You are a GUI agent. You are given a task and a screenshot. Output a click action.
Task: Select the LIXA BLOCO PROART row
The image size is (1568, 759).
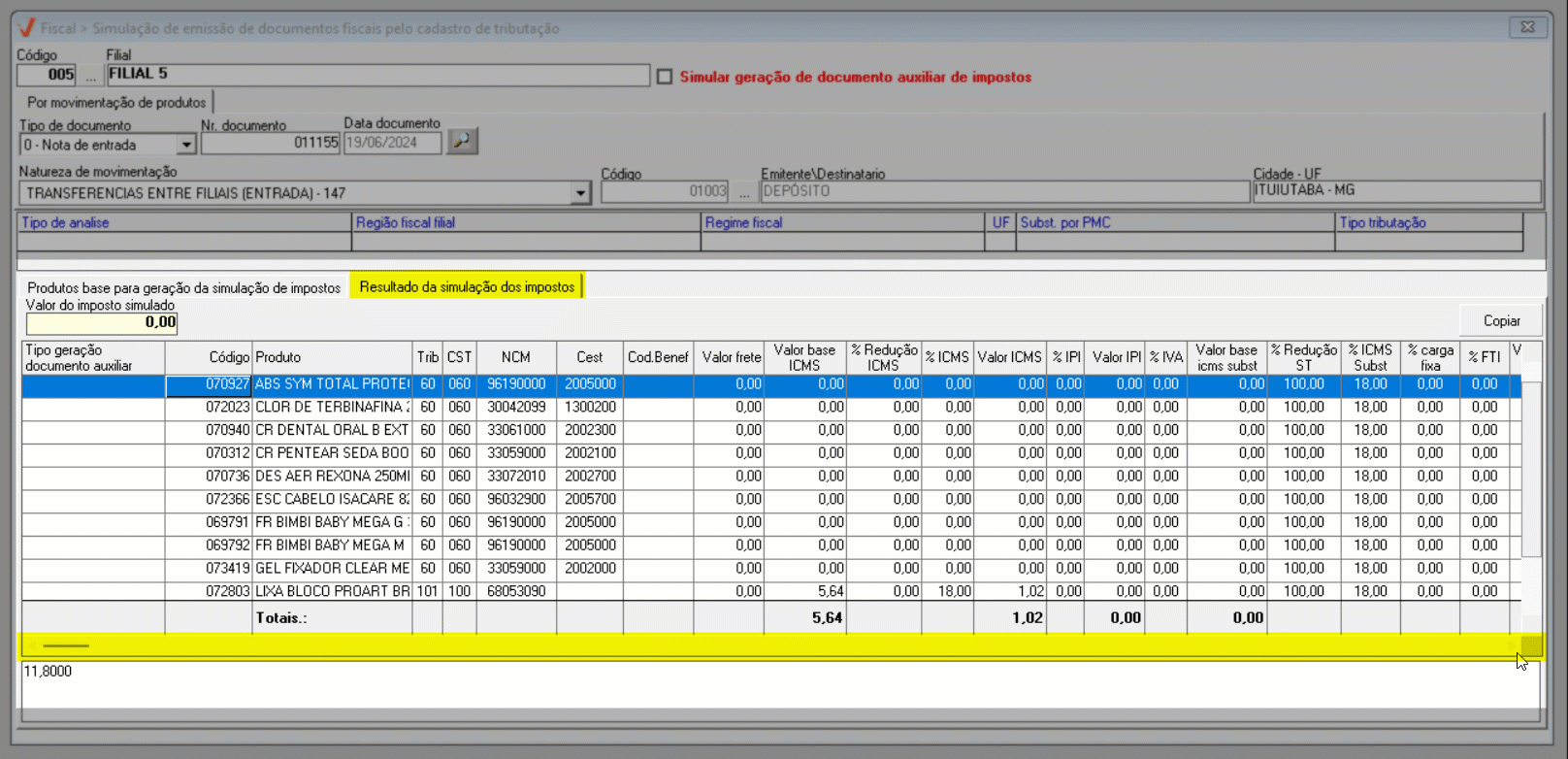[x=332, y=591]
